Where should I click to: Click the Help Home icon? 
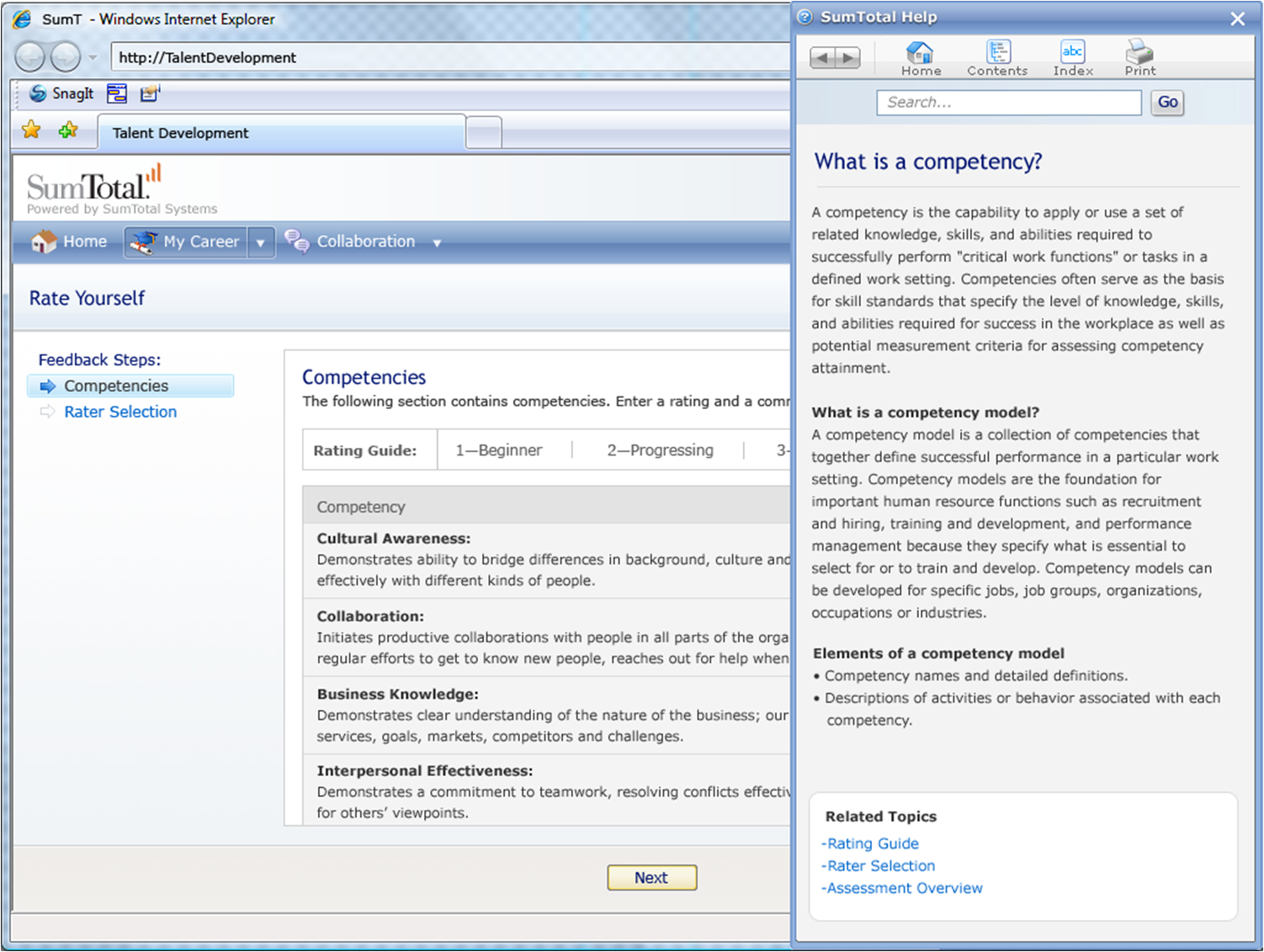921,58
